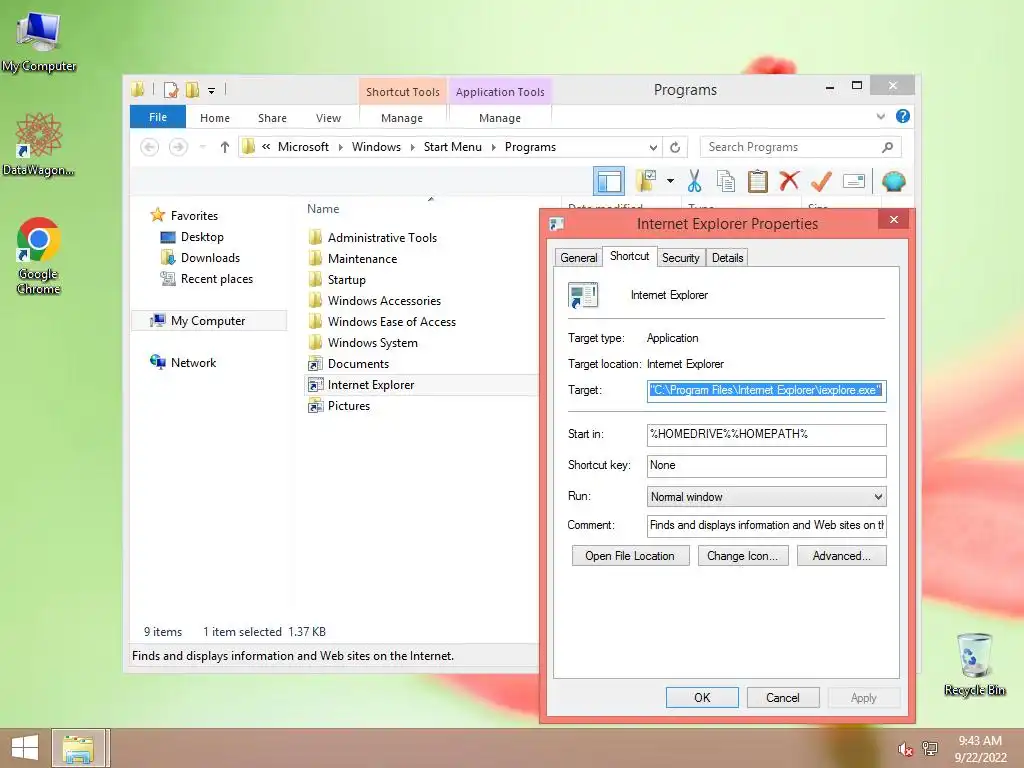1024x768 pixels.
Task: Click the Start in text field
Action: [766, 435]
